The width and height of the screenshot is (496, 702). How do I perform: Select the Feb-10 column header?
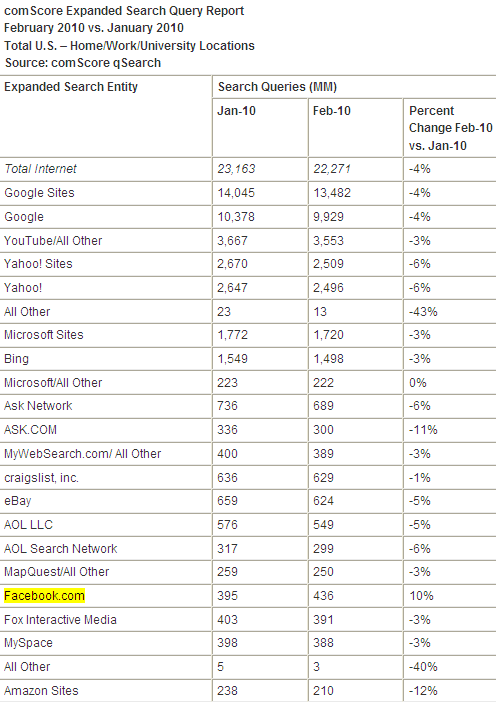click(x=332, y=111)
